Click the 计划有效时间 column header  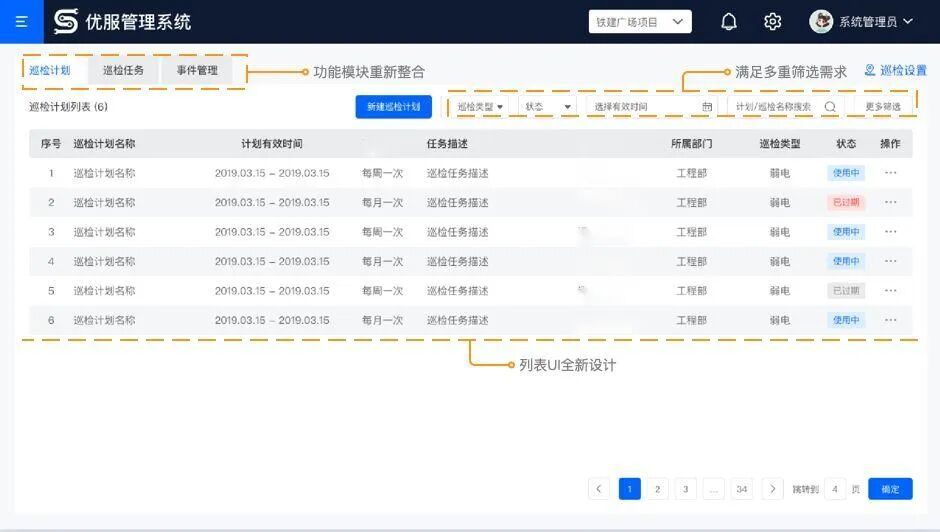(x=272, y=143)
